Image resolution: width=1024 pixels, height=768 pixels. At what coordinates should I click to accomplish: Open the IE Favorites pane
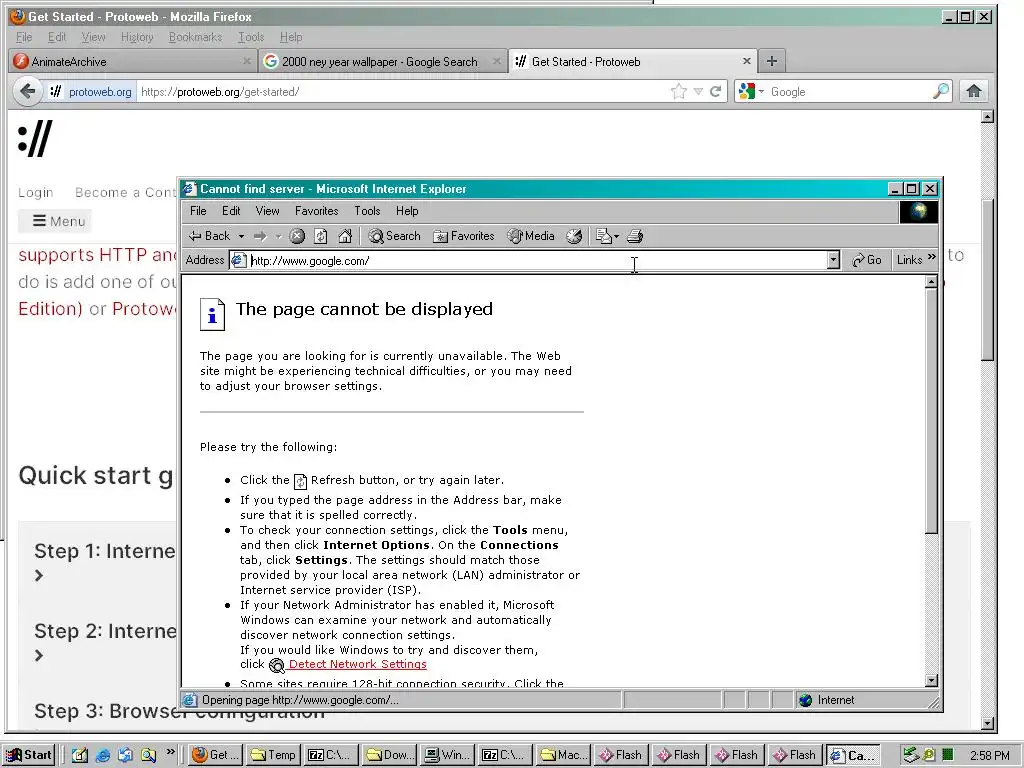pos(464,236)
